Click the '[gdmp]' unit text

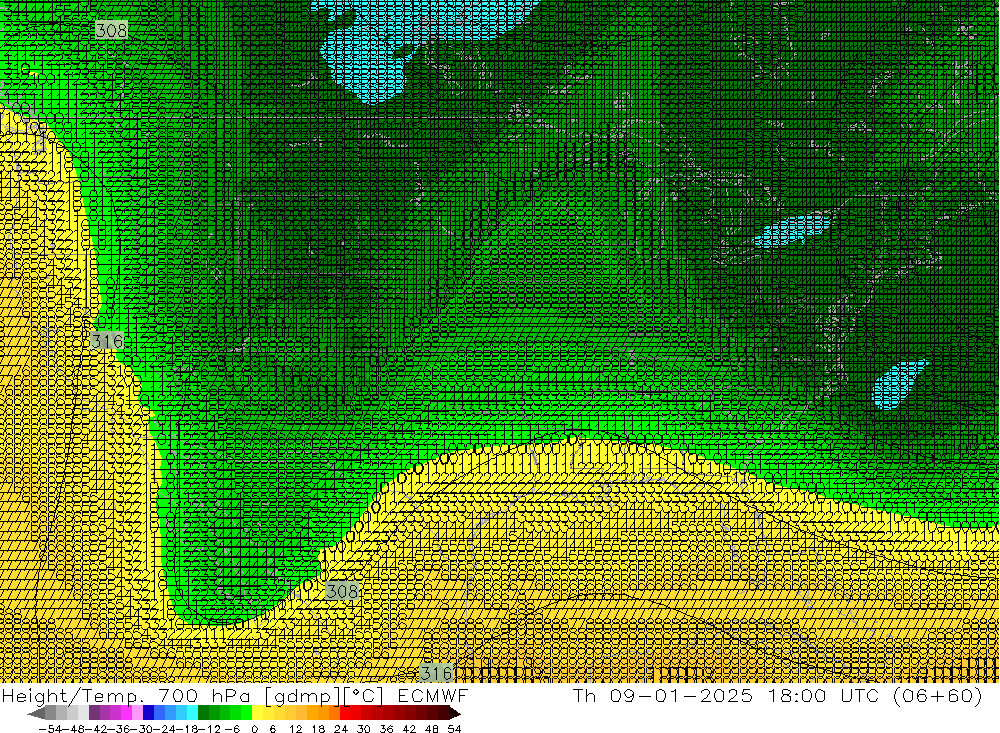point(304,696)
